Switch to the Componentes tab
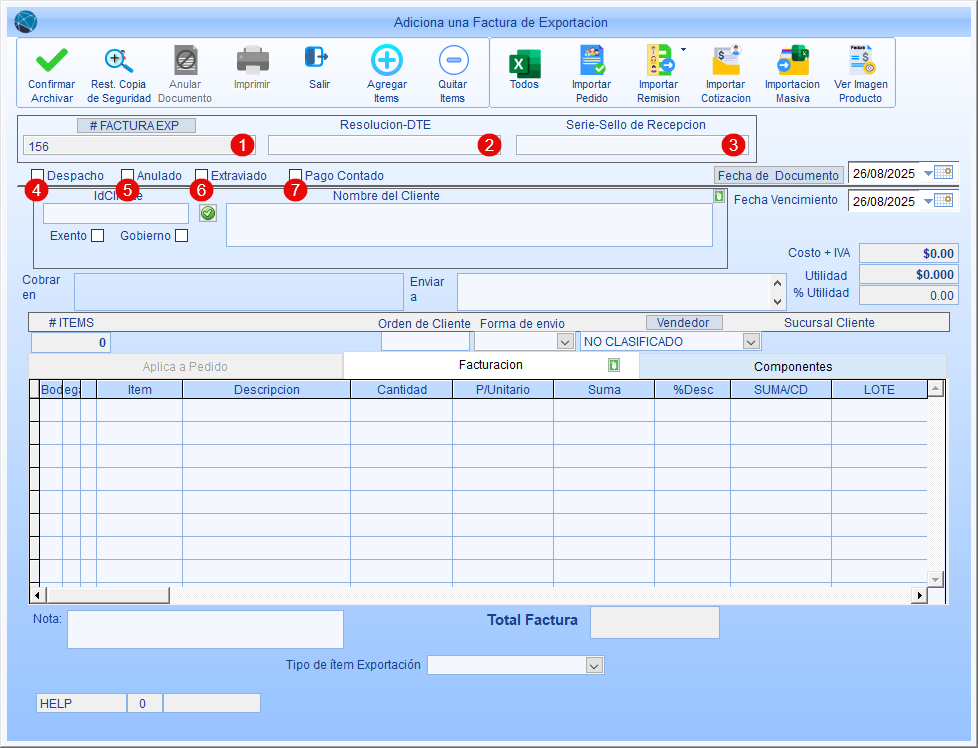The width and height of the screenshot is (978, 748). pos(792,366)
